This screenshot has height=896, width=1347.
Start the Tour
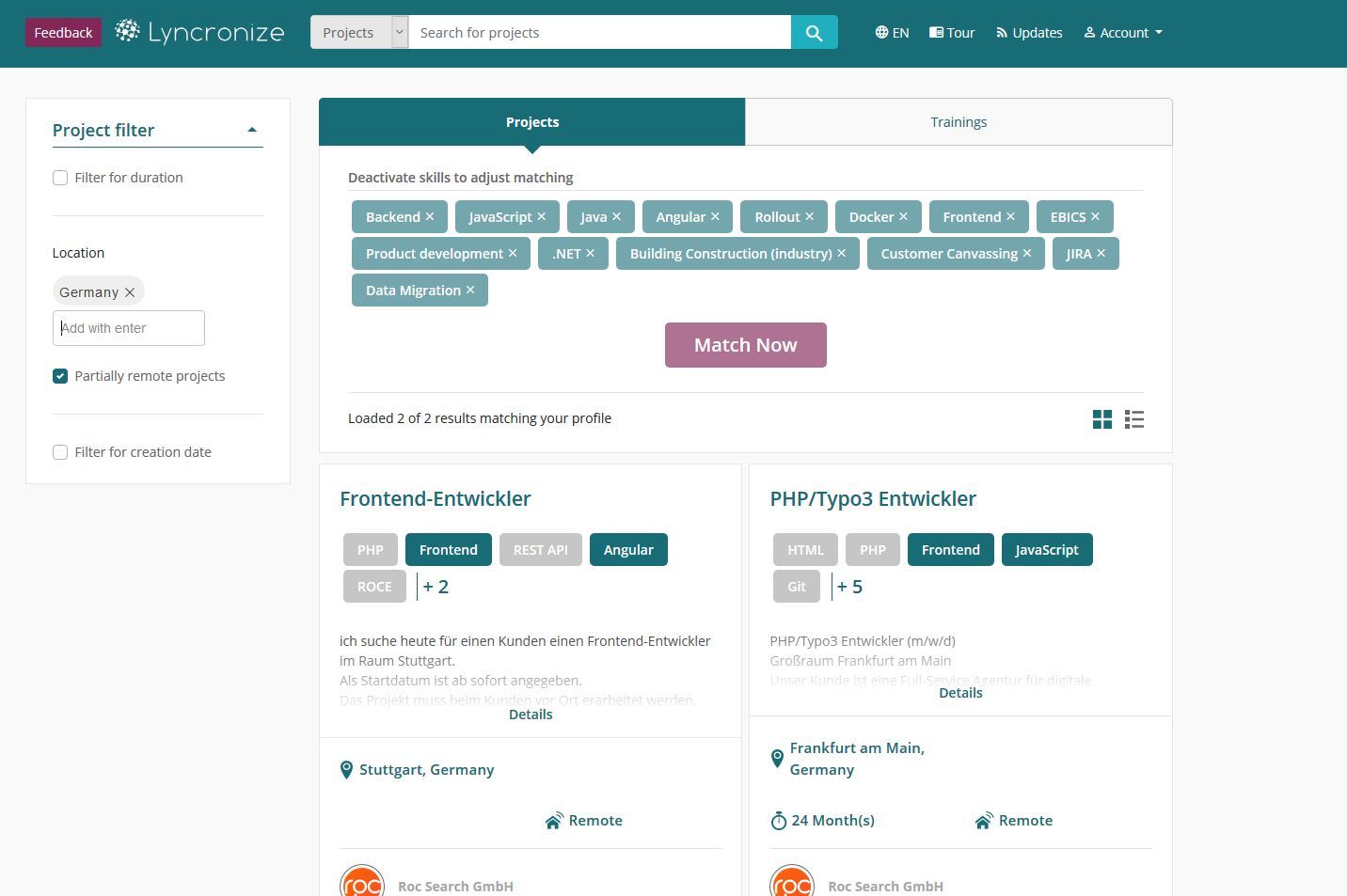tap(952, 33)
